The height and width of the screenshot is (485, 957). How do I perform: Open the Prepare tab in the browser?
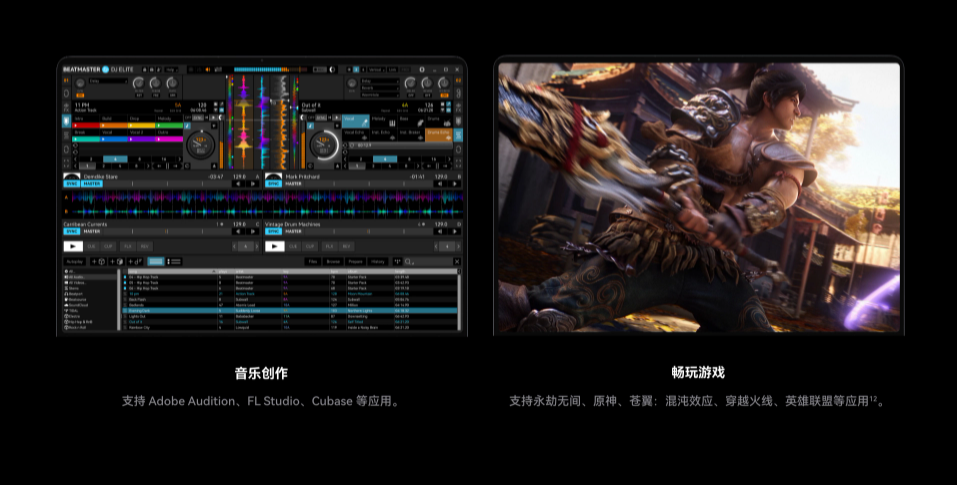355,261
